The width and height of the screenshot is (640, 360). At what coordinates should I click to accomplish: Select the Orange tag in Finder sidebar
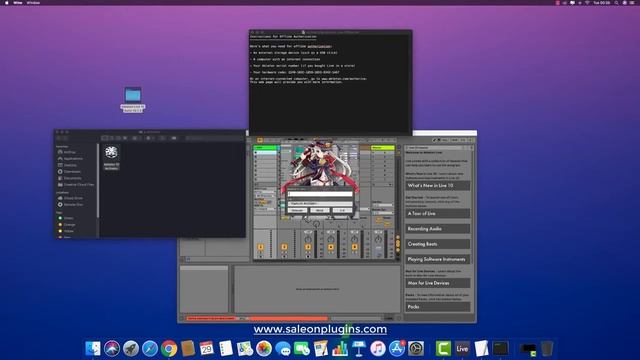coord(69,225)
